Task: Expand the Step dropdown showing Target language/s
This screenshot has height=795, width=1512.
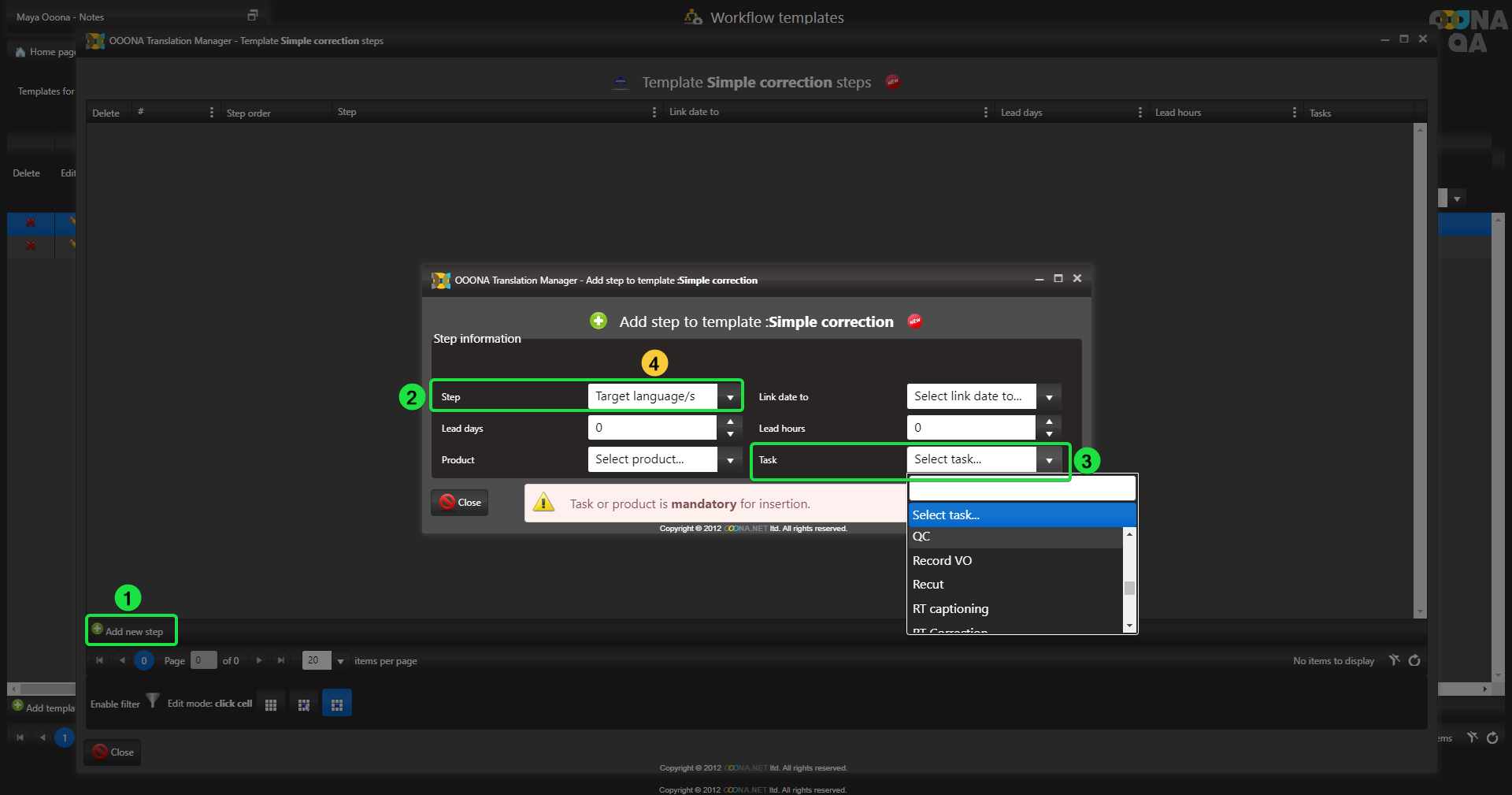Action: 730,396
